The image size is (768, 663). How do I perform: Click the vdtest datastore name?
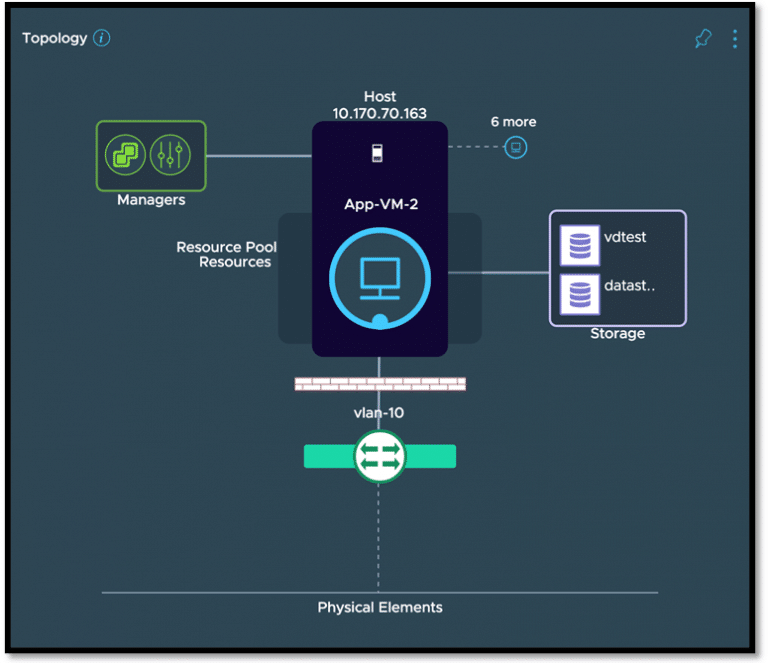625,237
